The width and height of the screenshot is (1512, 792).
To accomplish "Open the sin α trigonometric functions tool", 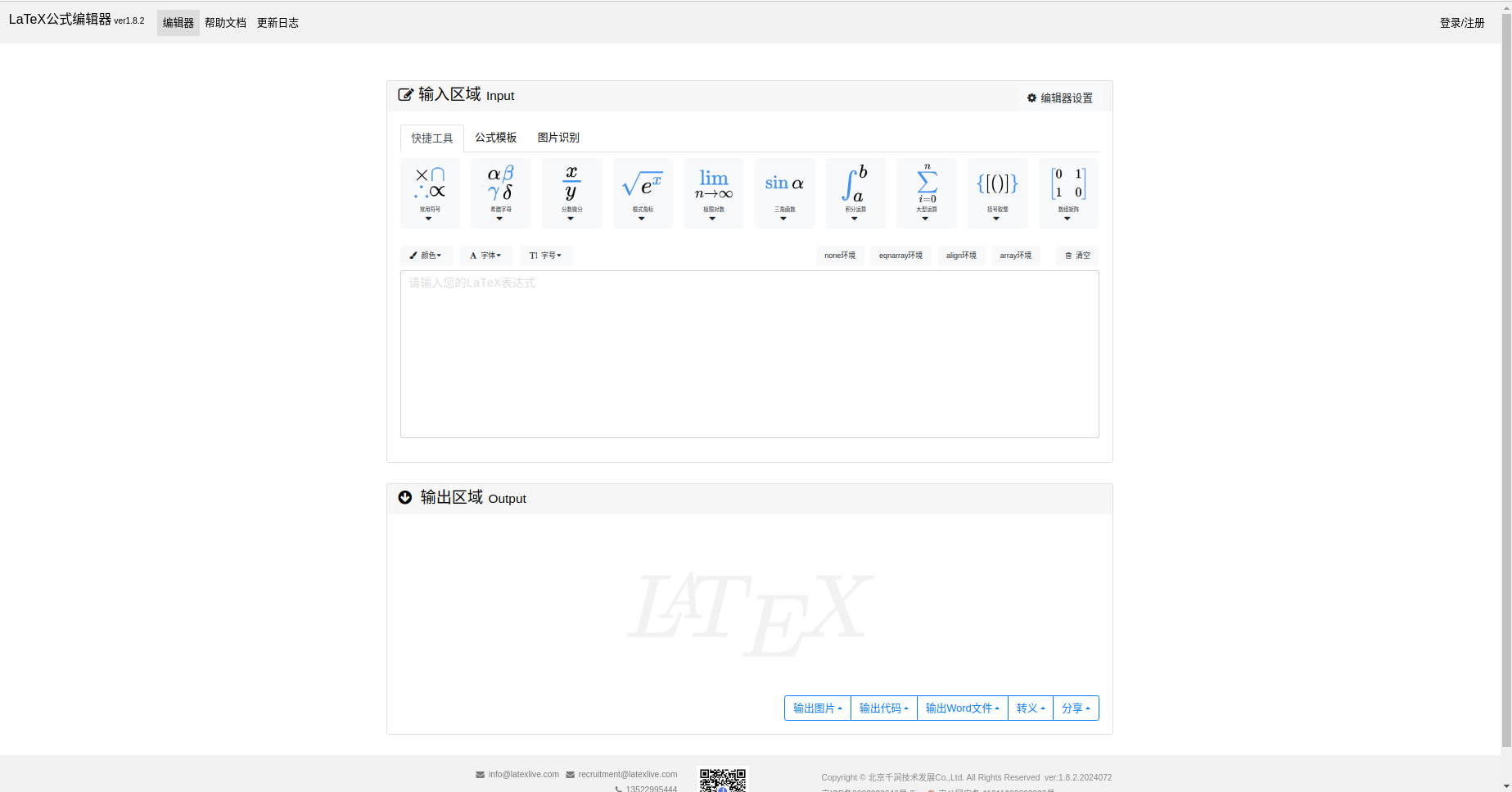I will click(784, 193).
